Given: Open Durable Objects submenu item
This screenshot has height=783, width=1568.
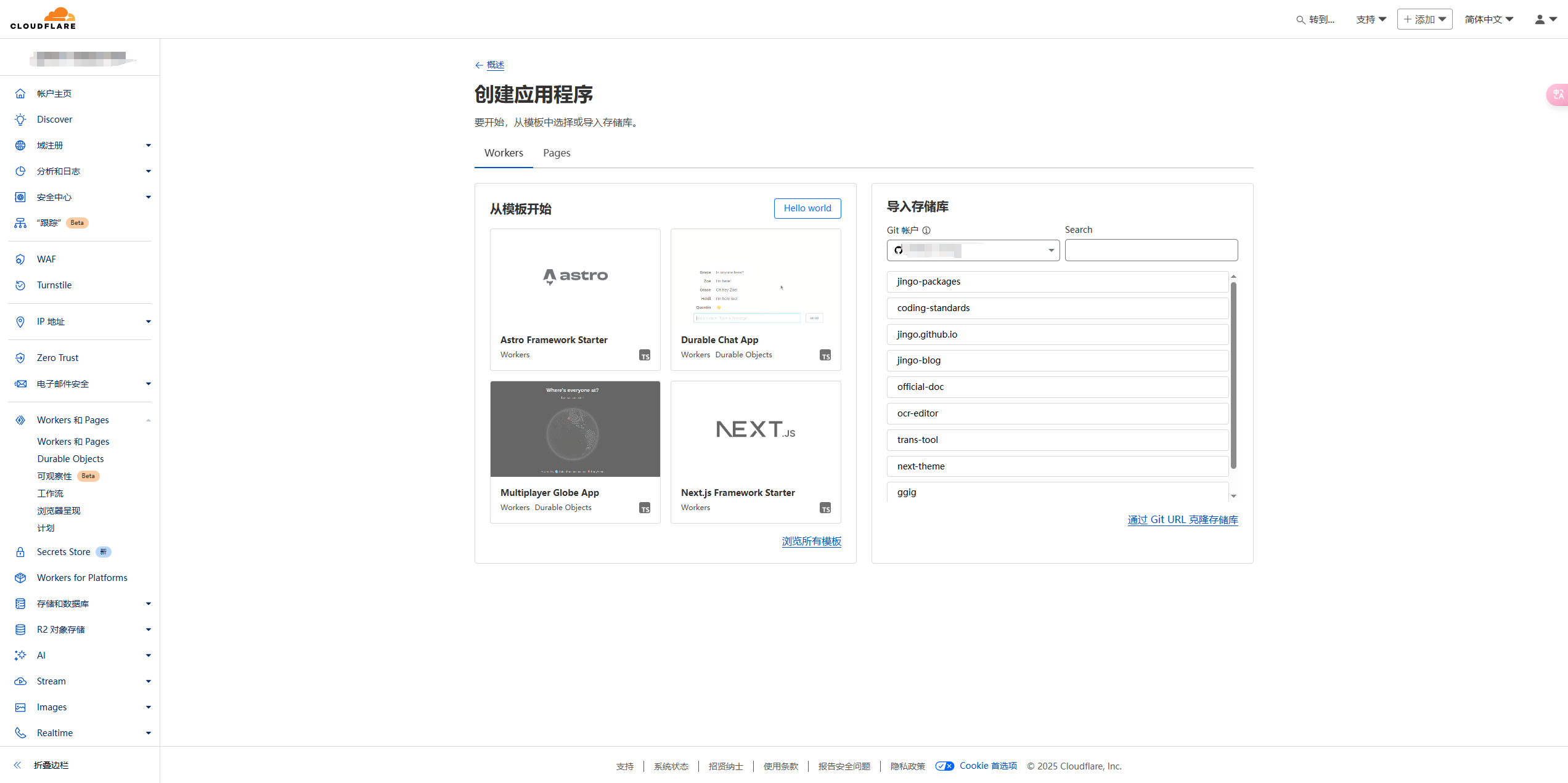Looking at the screenshot, I should pos(70,459).
